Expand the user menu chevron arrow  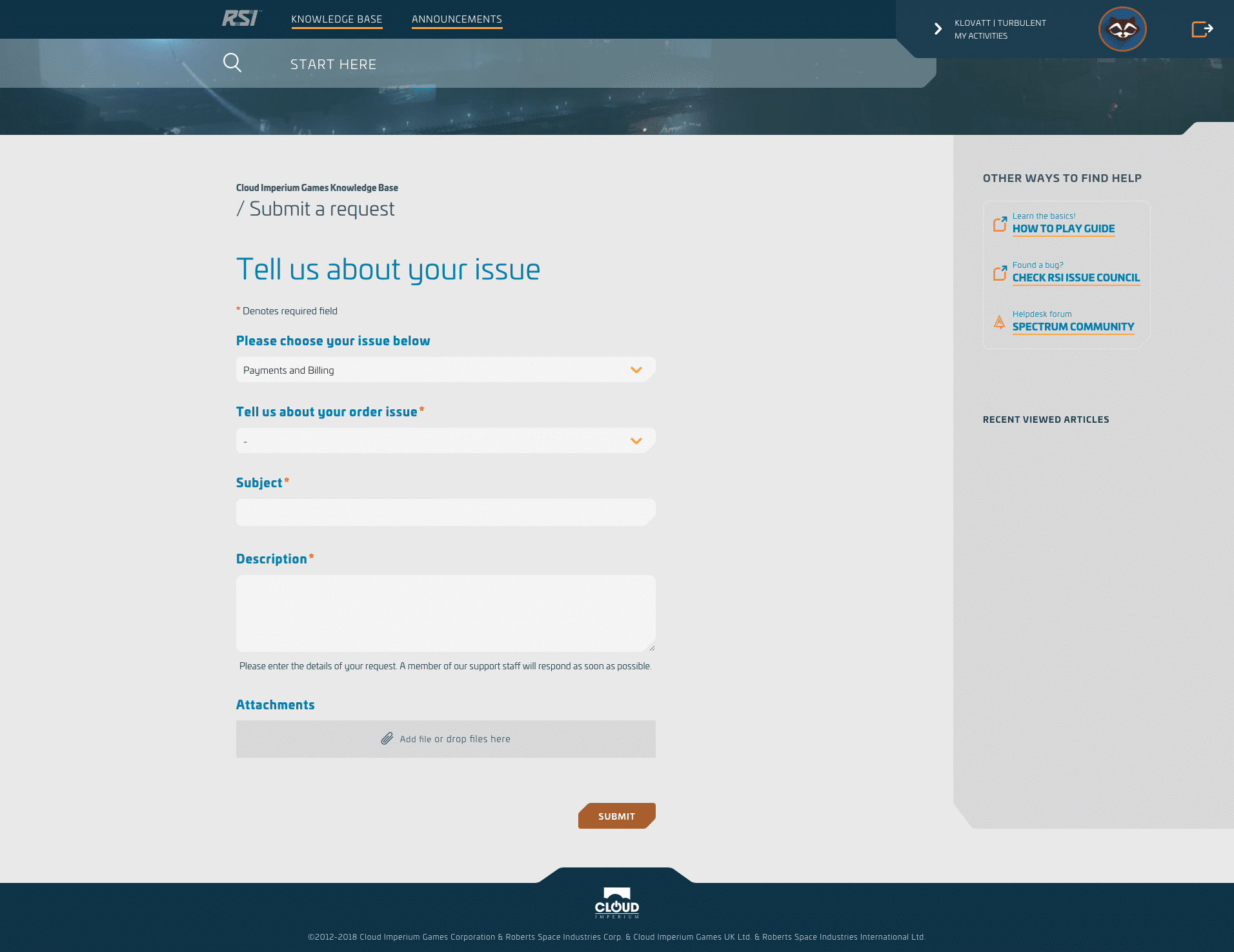938,29
